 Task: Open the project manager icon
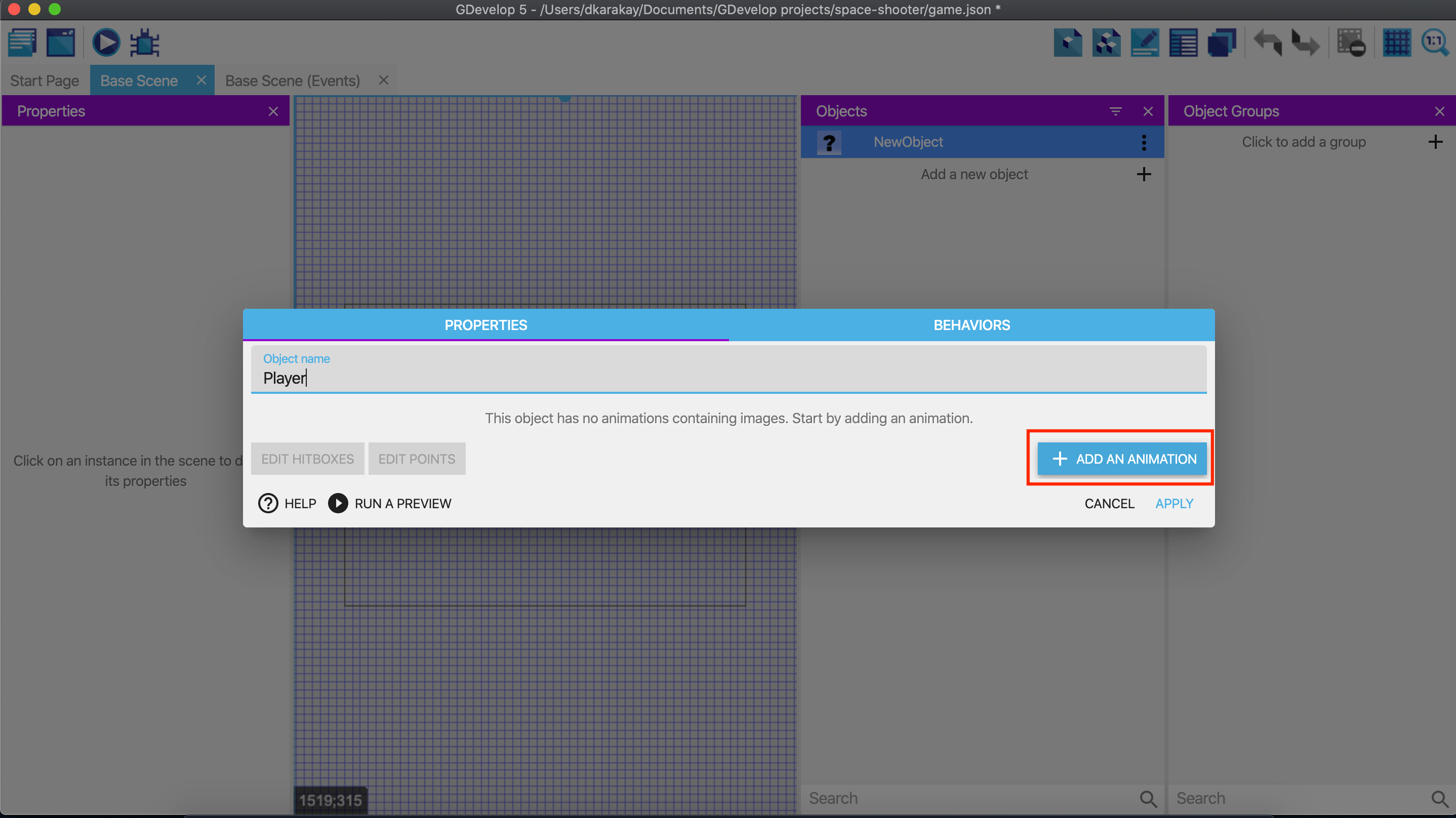click(x=23, y=43)
